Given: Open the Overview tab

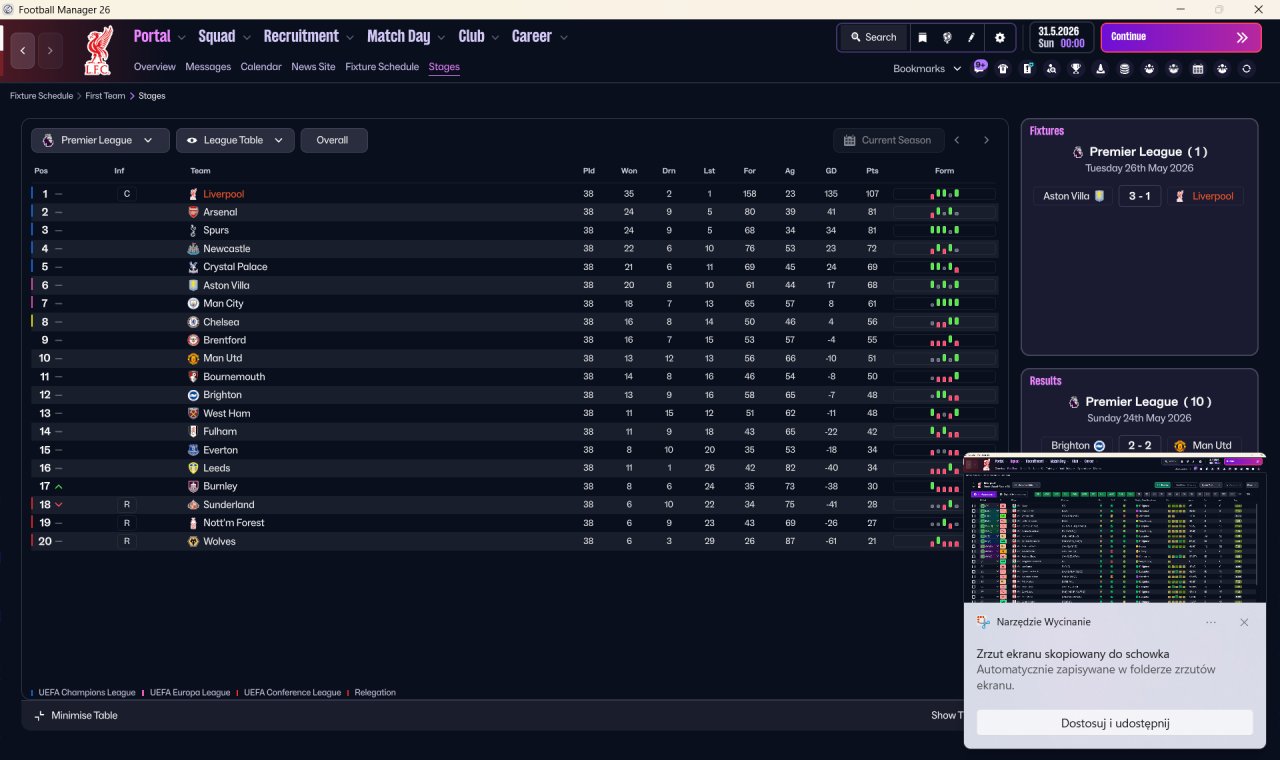Looking at the screenshot, I should point(155,67).
